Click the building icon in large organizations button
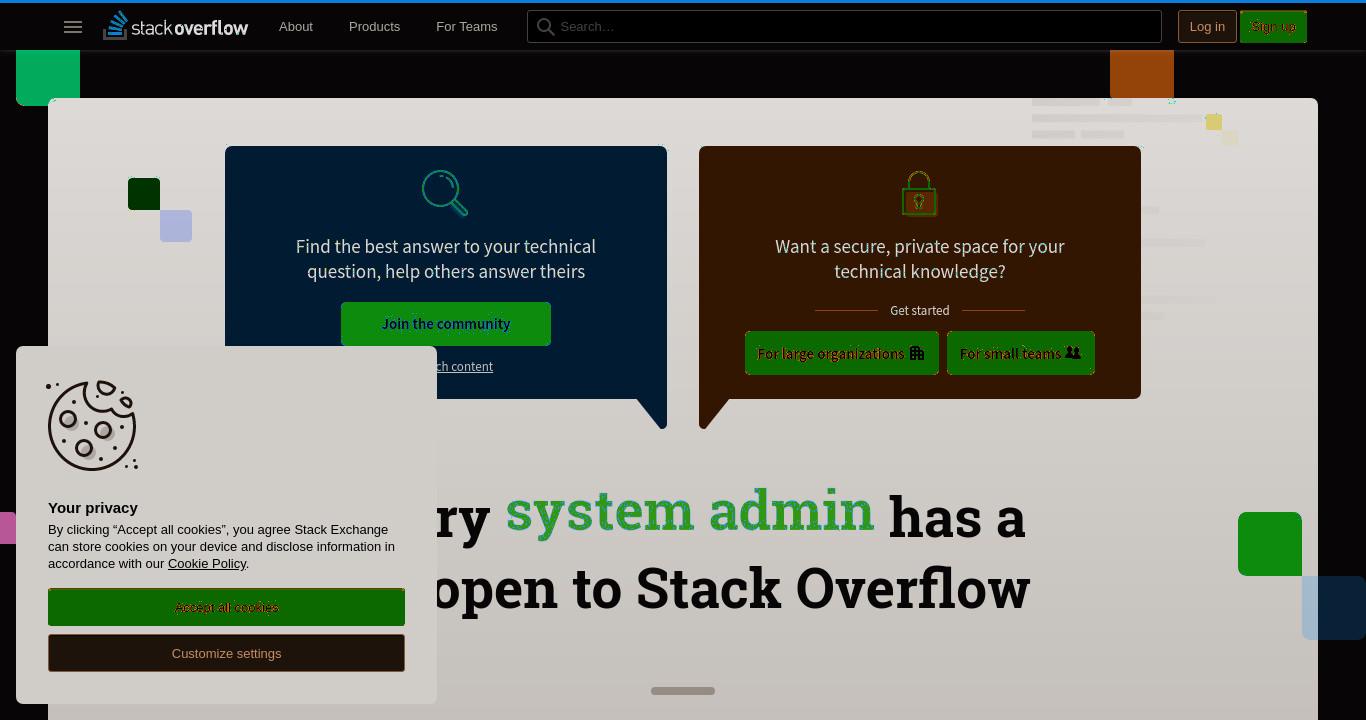This screenshot has height=720, width=1366. 917,353
